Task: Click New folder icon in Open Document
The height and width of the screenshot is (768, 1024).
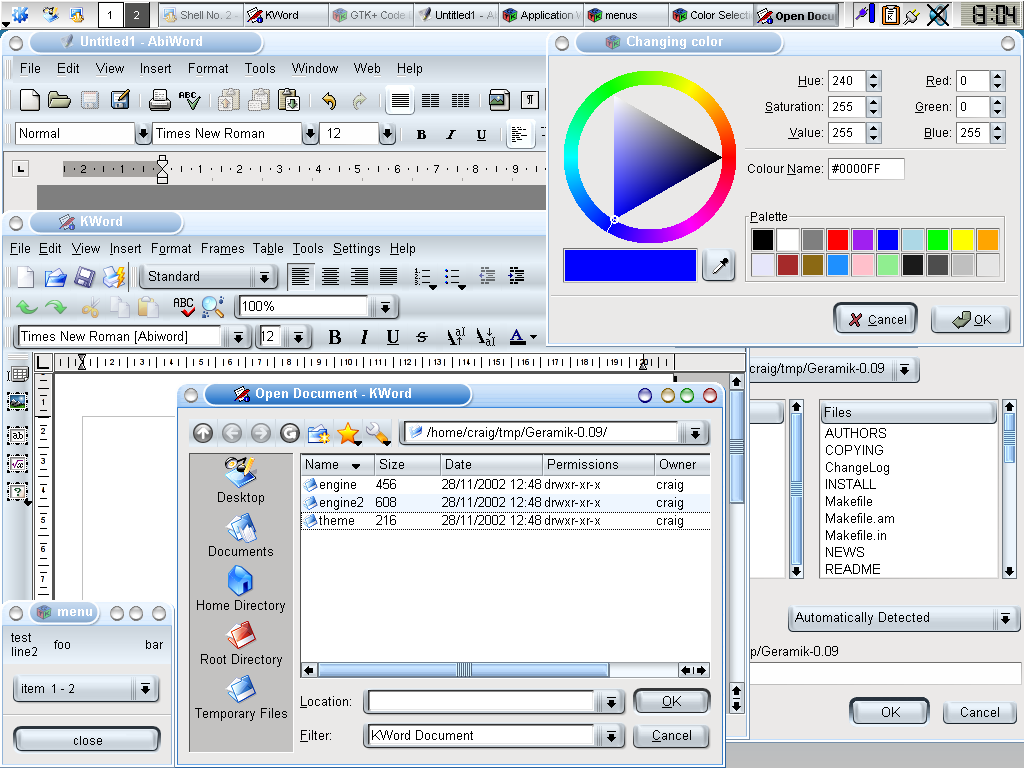Action: [319, 432]
